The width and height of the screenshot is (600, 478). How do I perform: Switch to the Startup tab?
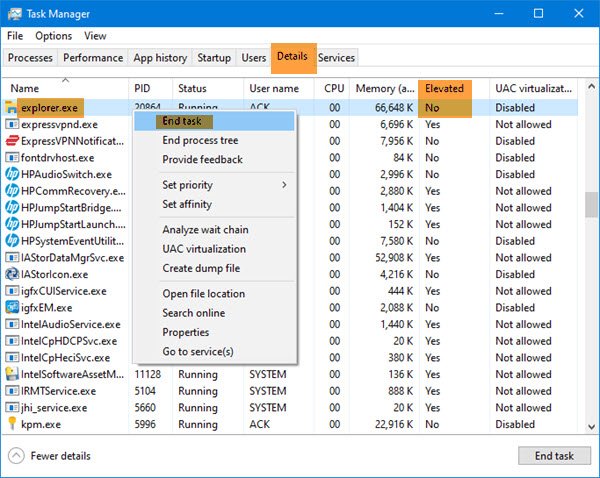pyautogui.click(x=214, y=58)
